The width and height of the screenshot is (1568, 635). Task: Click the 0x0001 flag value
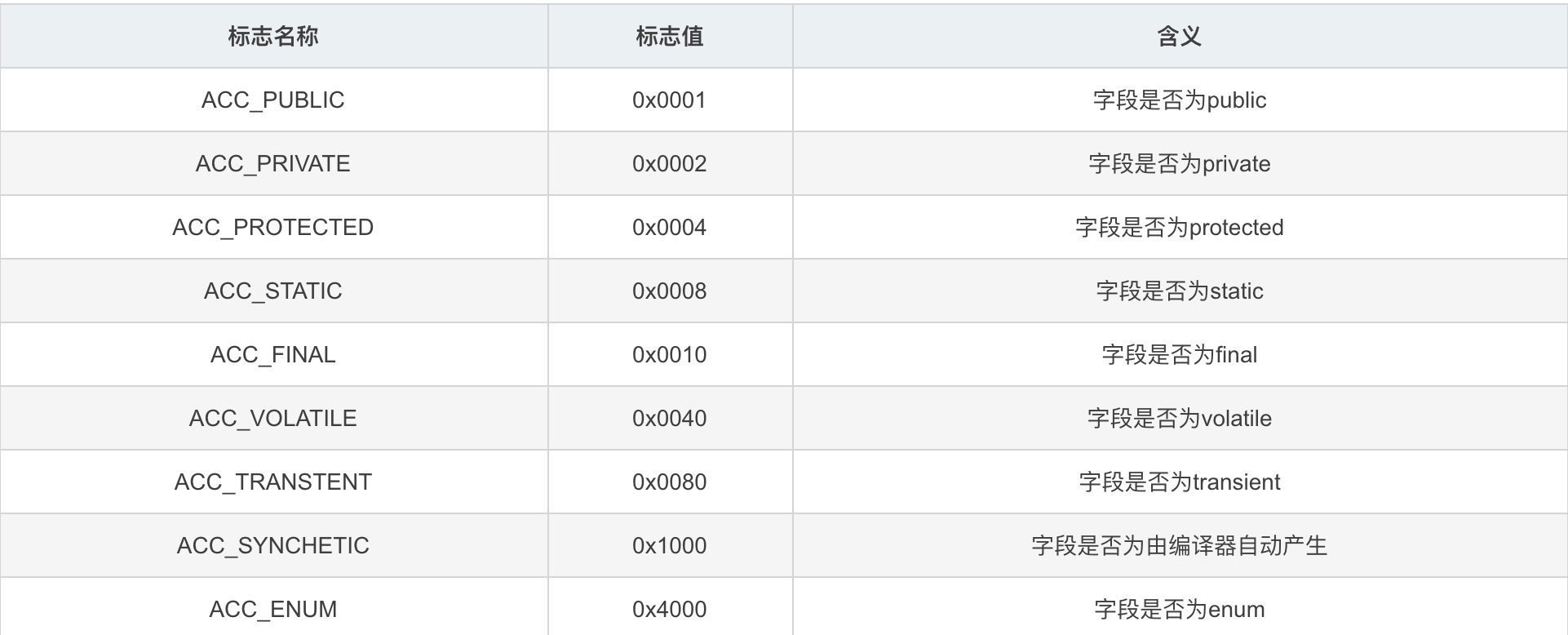(x=670, y=100)
